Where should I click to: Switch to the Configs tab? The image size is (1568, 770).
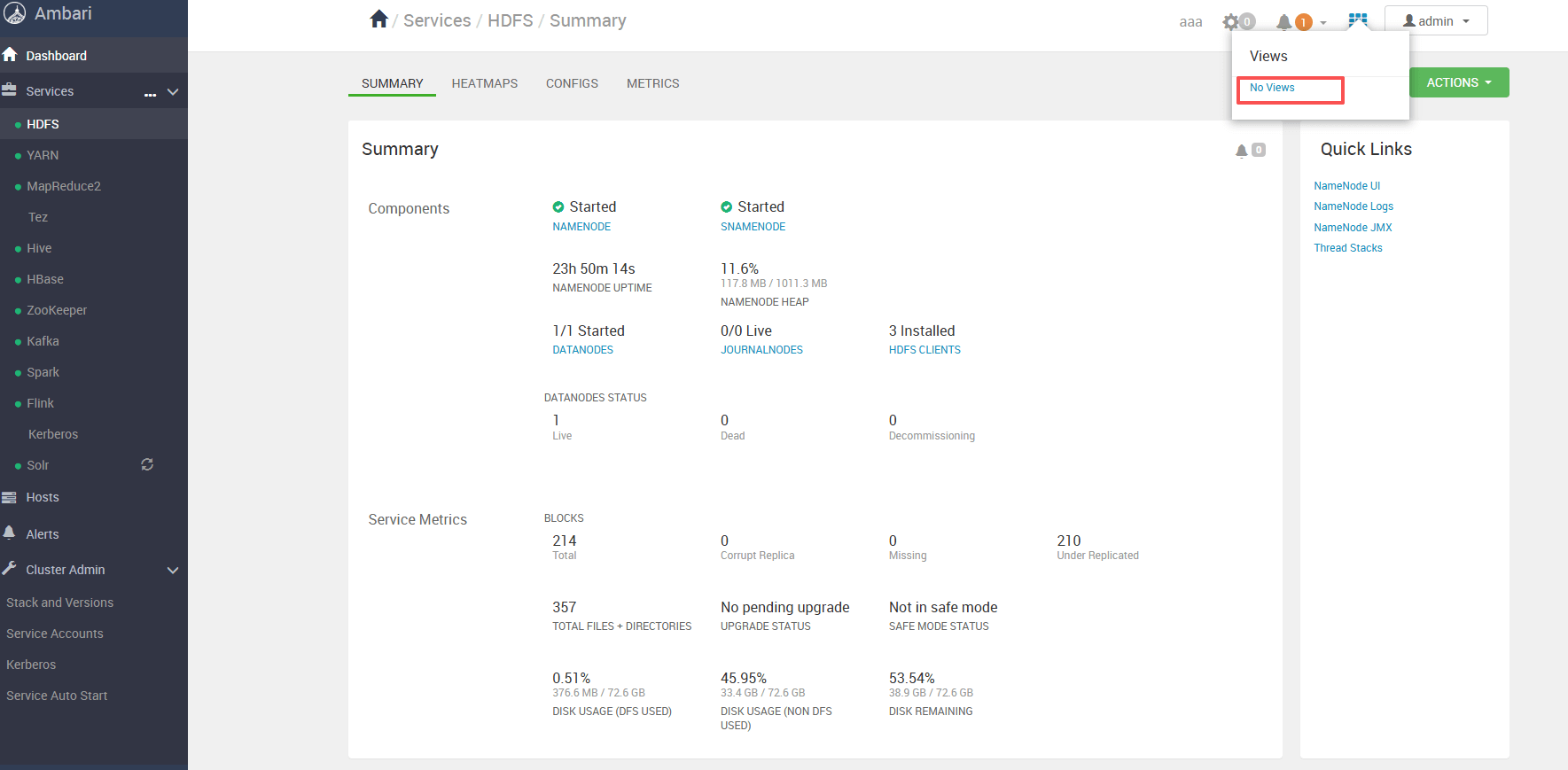coord(572,83)
